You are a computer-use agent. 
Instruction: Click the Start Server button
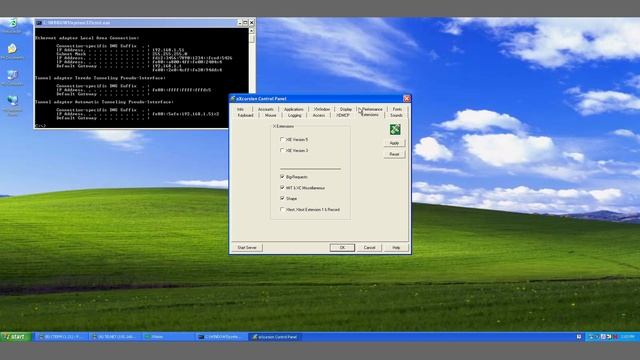[247, 248]
